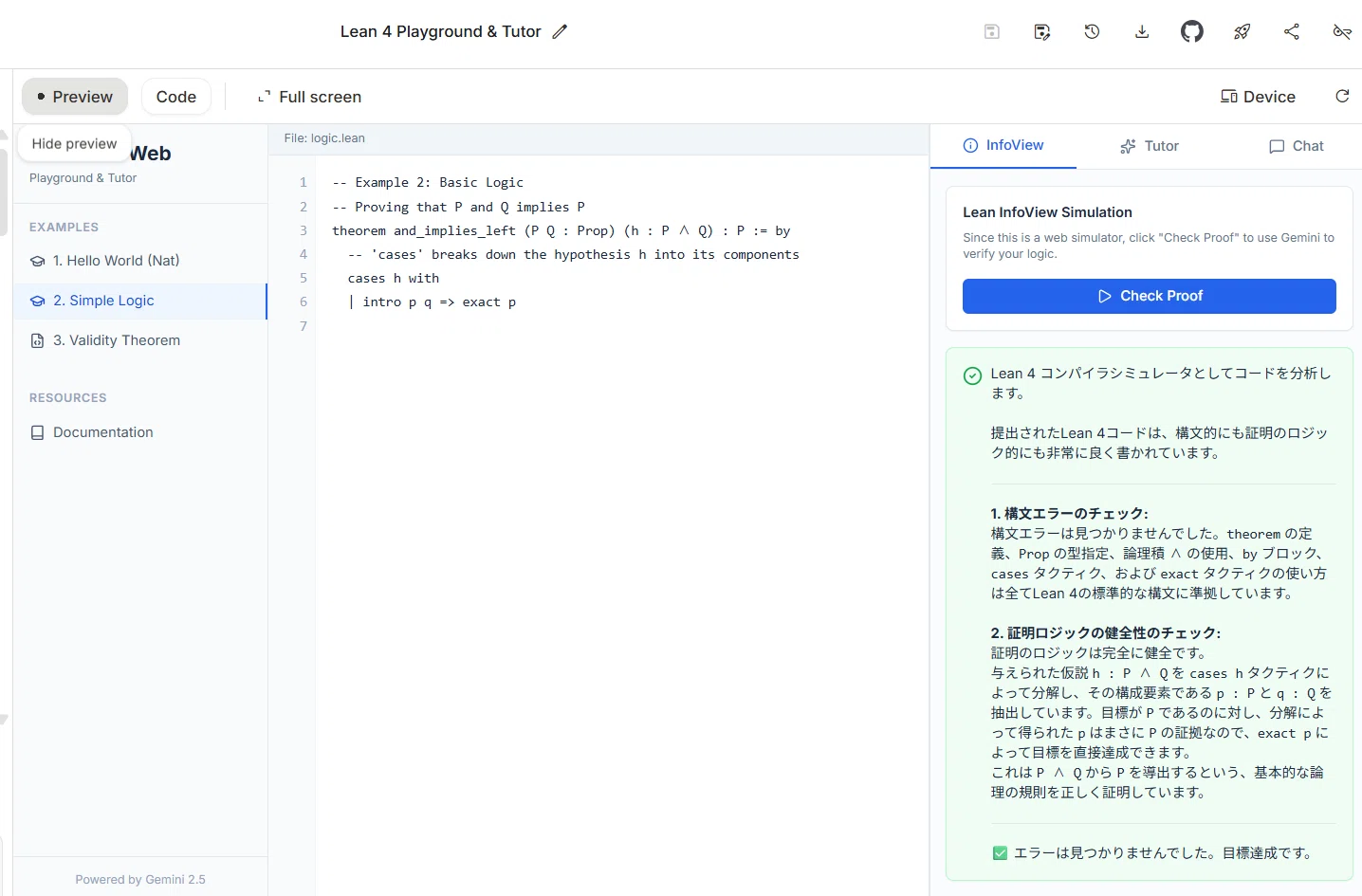
Task: Click code line 'theorem and_implies_left'
Action: point(561,230)
